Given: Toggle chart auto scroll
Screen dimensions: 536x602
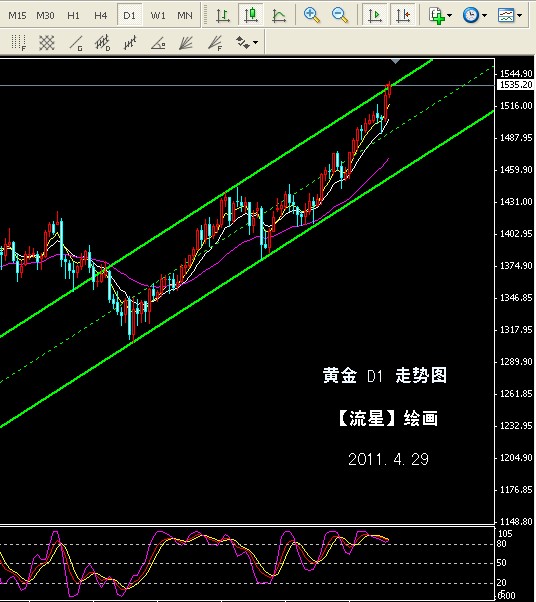Looking at the screenshot, I should [374, 15].
